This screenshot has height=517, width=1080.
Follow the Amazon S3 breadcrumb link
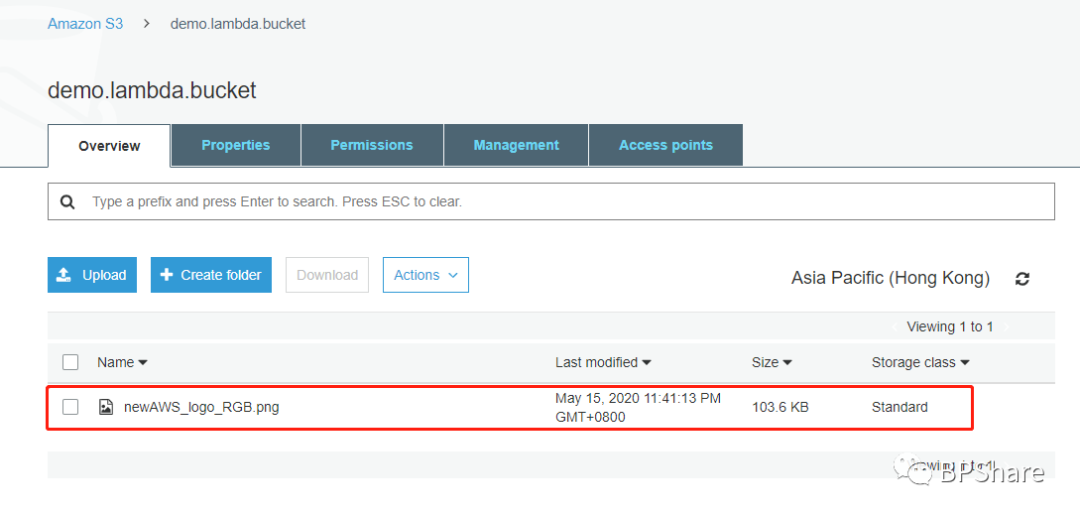pyautogui.click(x=85, y=23)
